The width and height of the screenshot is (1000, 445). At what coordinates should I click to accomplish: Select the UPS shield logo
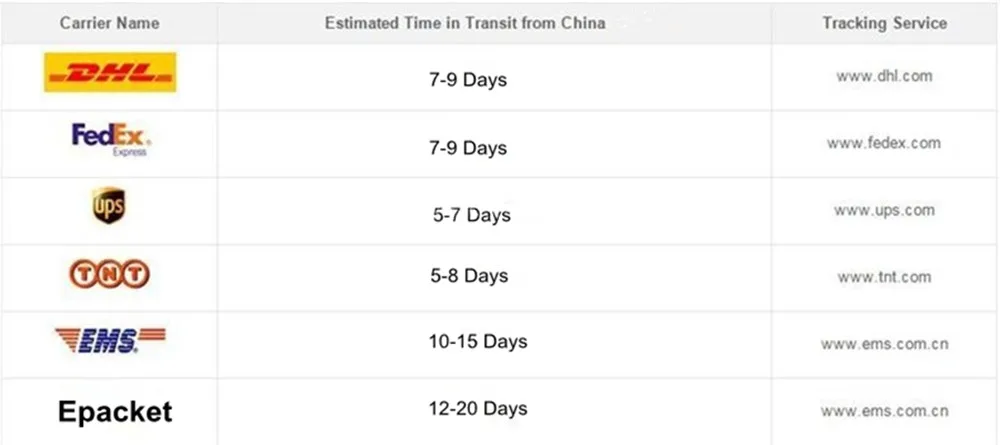108,205
